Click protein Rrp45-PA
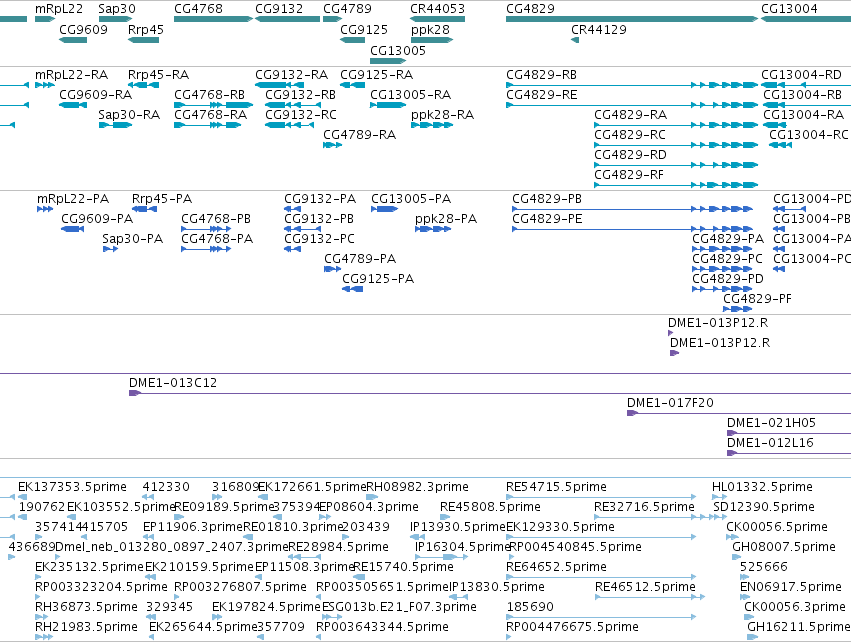 point(162,199)
